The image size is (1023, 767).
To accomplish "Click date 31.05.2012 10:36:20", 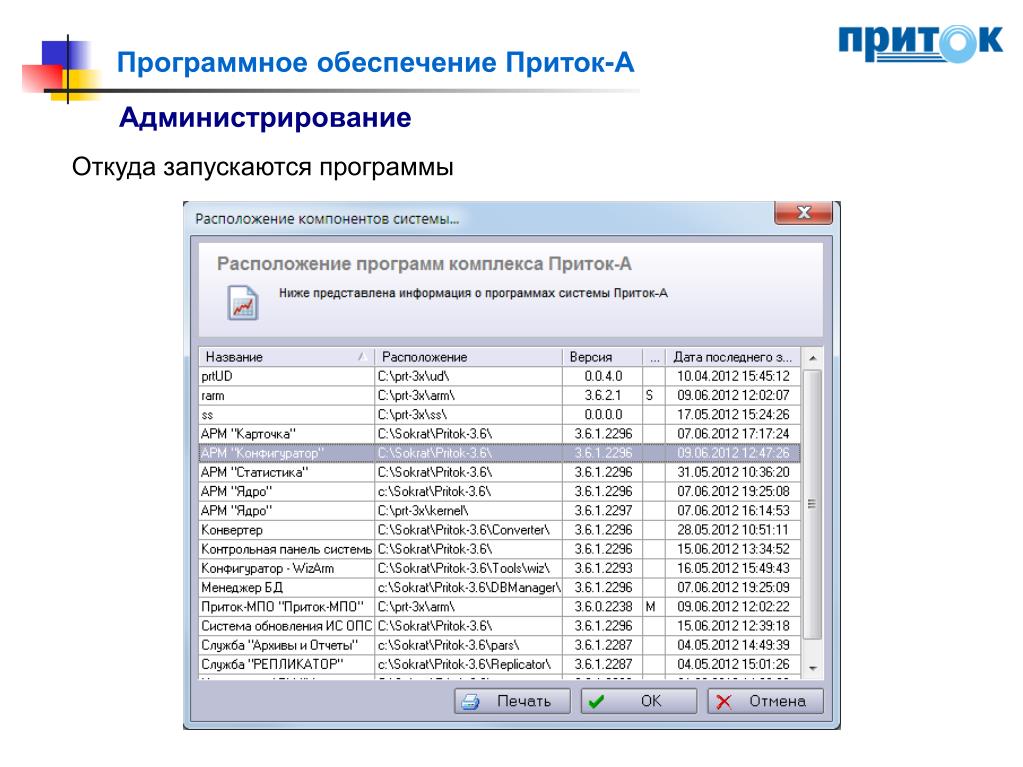I will (733, 472).
